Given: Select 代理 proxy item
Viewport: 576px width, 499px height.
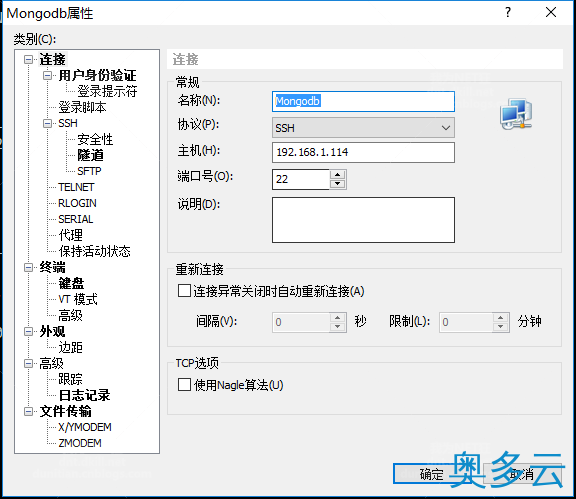Looking at the screenshot, I should 71,235.
